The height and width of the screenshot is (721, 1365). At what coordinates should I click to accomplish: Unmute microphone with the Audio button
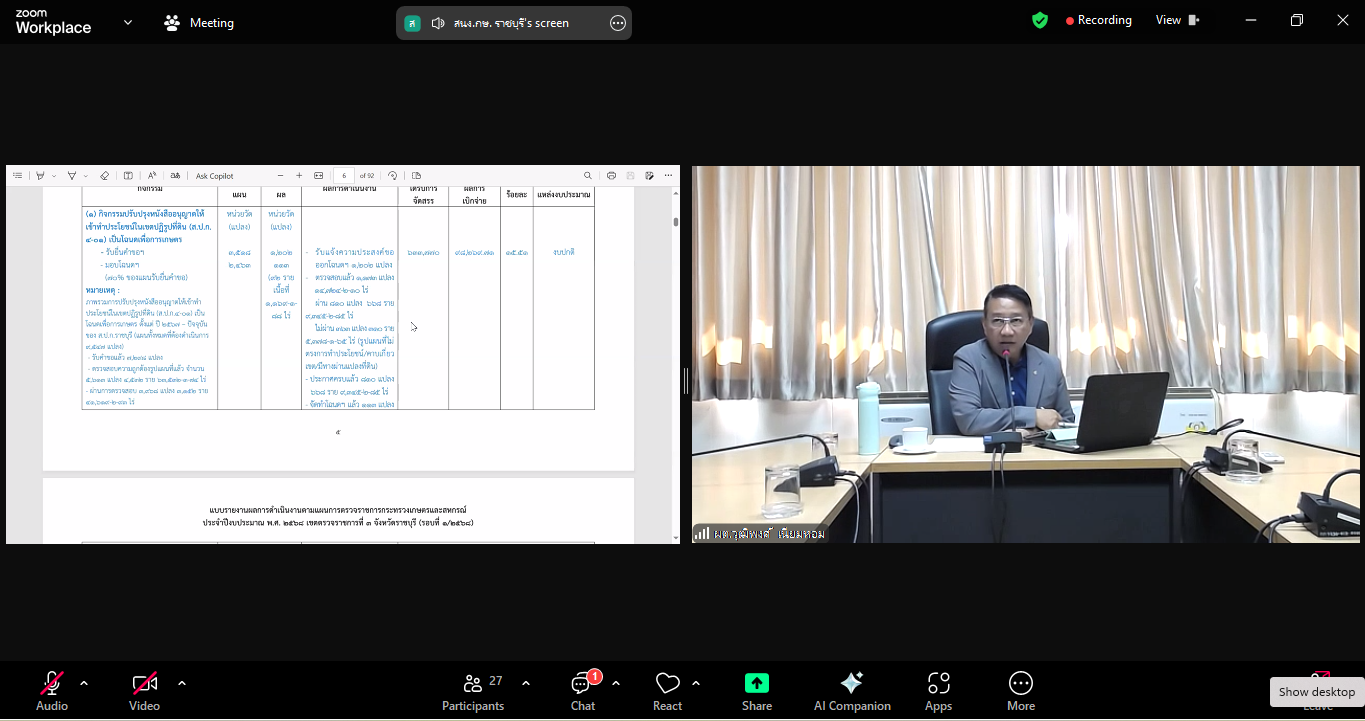coord(52,690)
